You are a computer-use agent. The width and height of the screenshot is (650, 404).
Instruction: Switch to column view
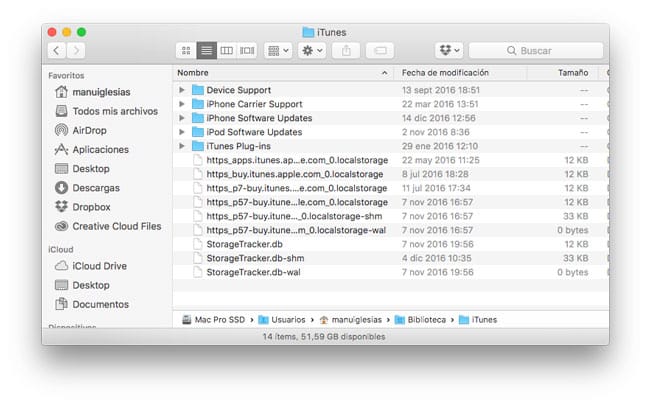coord(226,51)
